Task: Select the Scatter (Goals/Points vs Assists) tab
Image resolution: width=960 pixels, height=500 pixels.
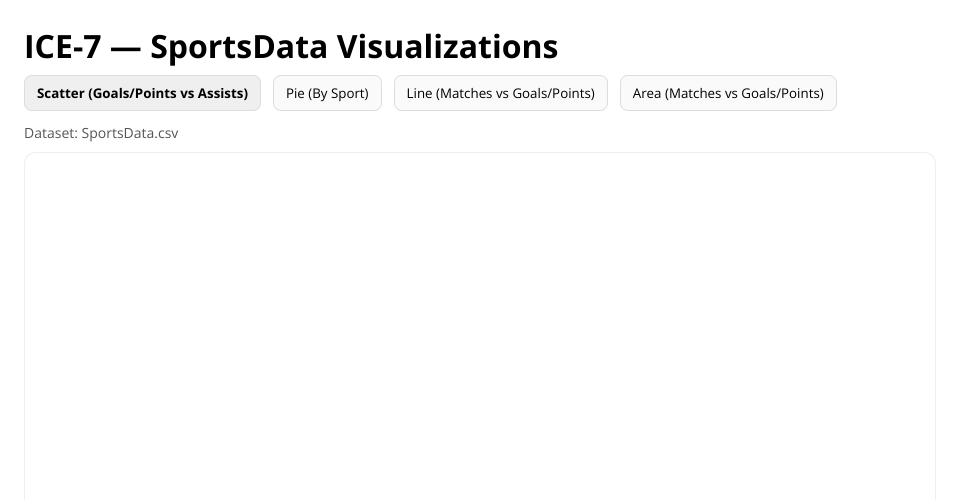Action: point(142,93)
